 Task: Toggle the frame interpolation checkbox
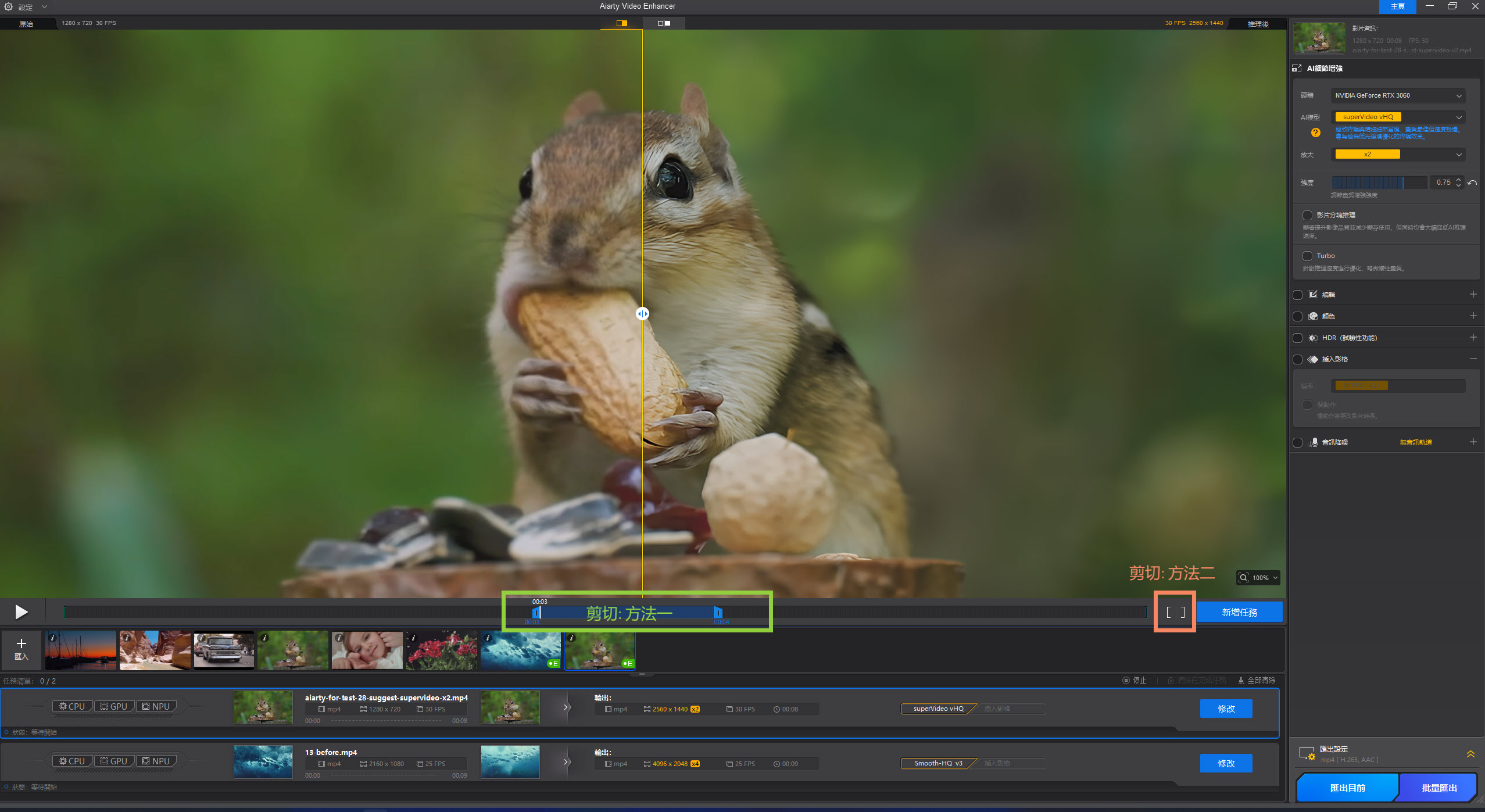pyautogui.click(x=1297, y=359)
